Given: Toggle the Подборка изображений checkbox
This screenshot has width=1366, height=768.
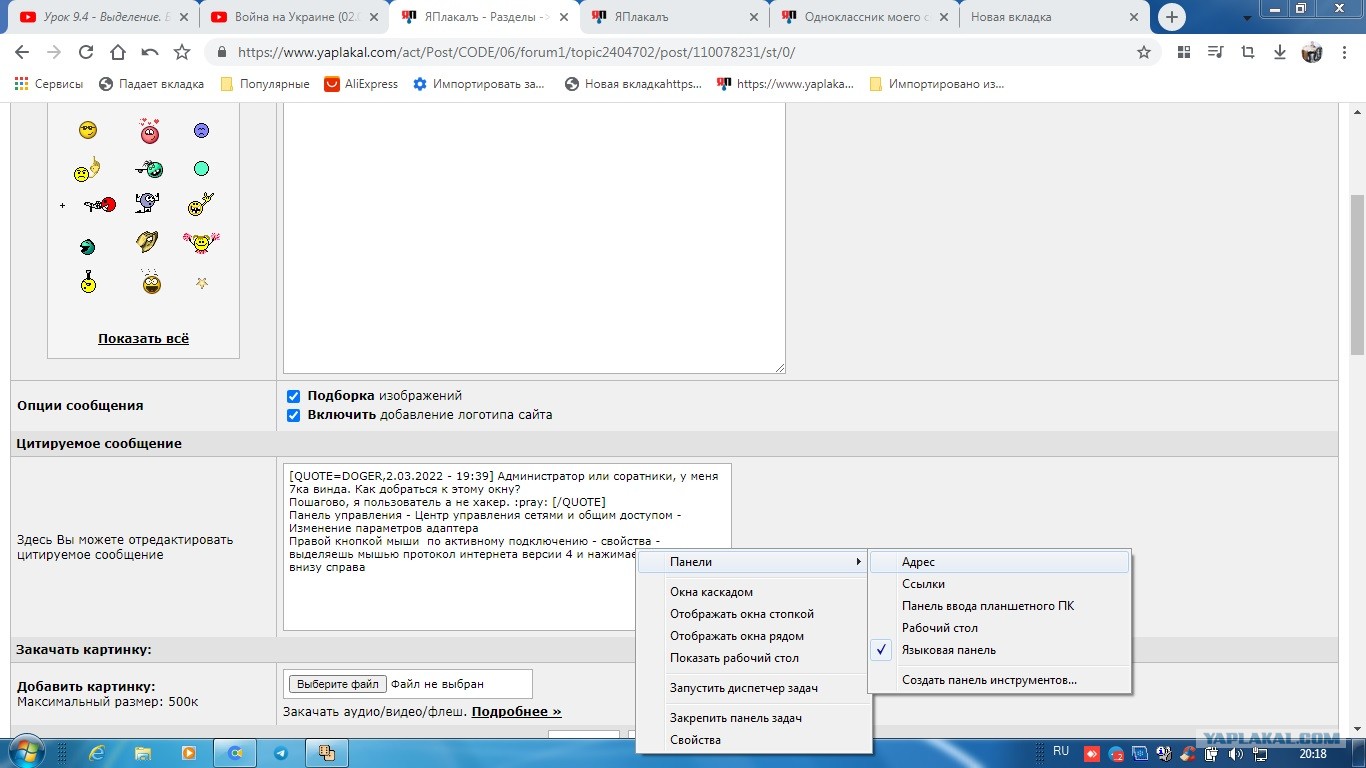Looking at the screenshot, I should pos(294,396).
